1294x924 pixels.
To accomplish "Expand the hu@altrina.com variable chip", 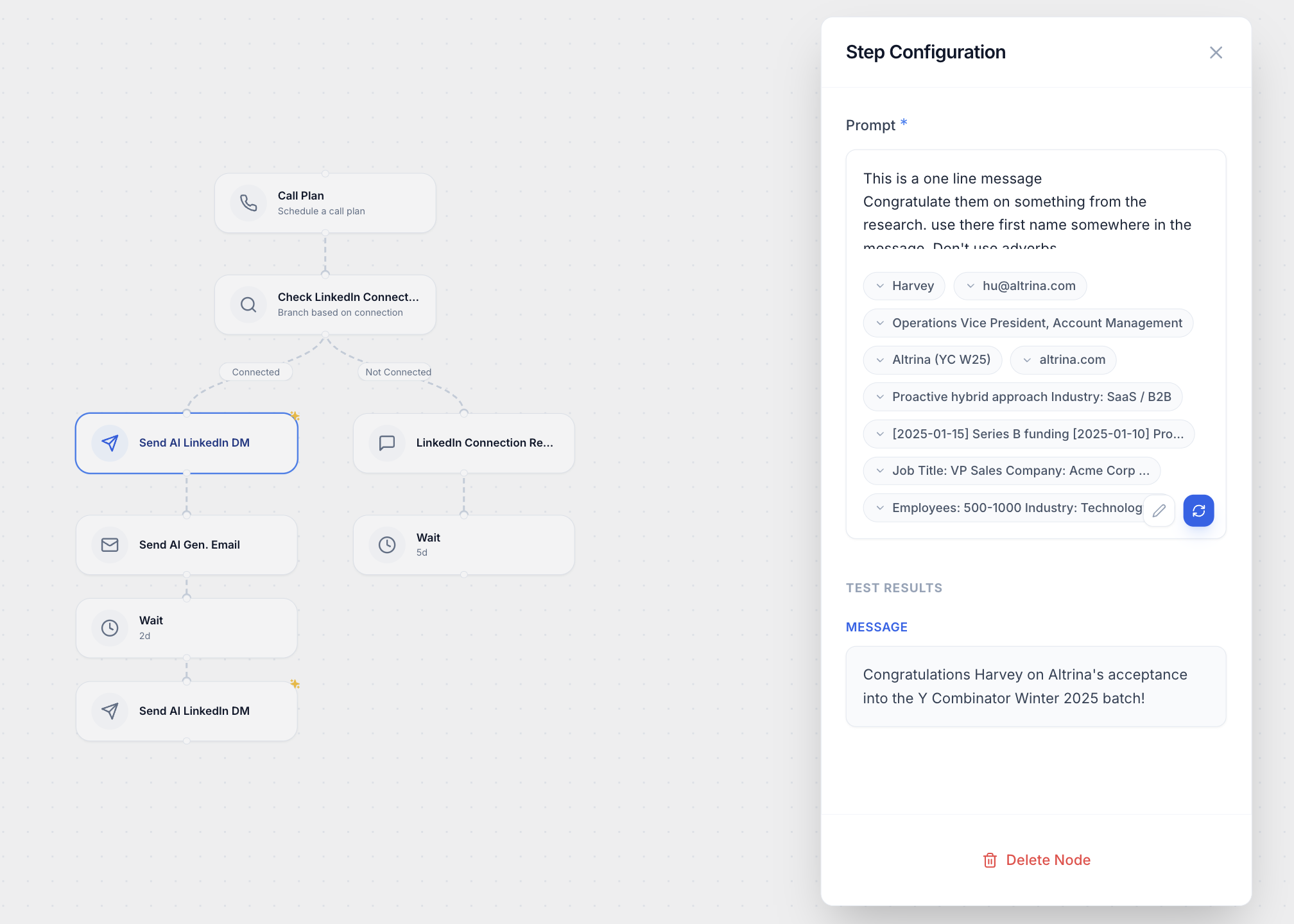I will 971,286.
